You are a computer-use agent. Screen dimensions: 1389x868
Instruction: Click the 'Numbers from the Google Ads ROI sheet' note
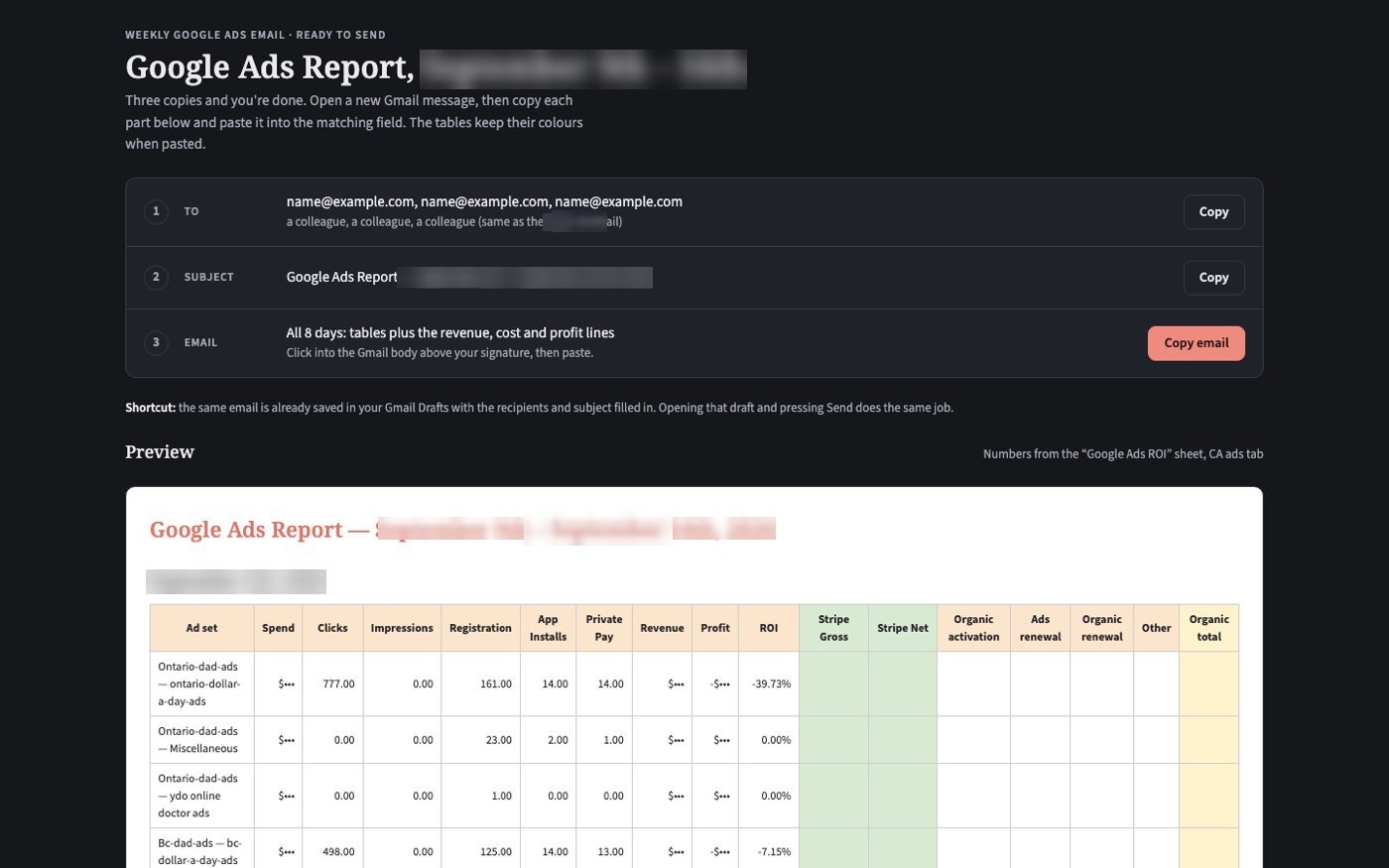tap(1123, 454)
